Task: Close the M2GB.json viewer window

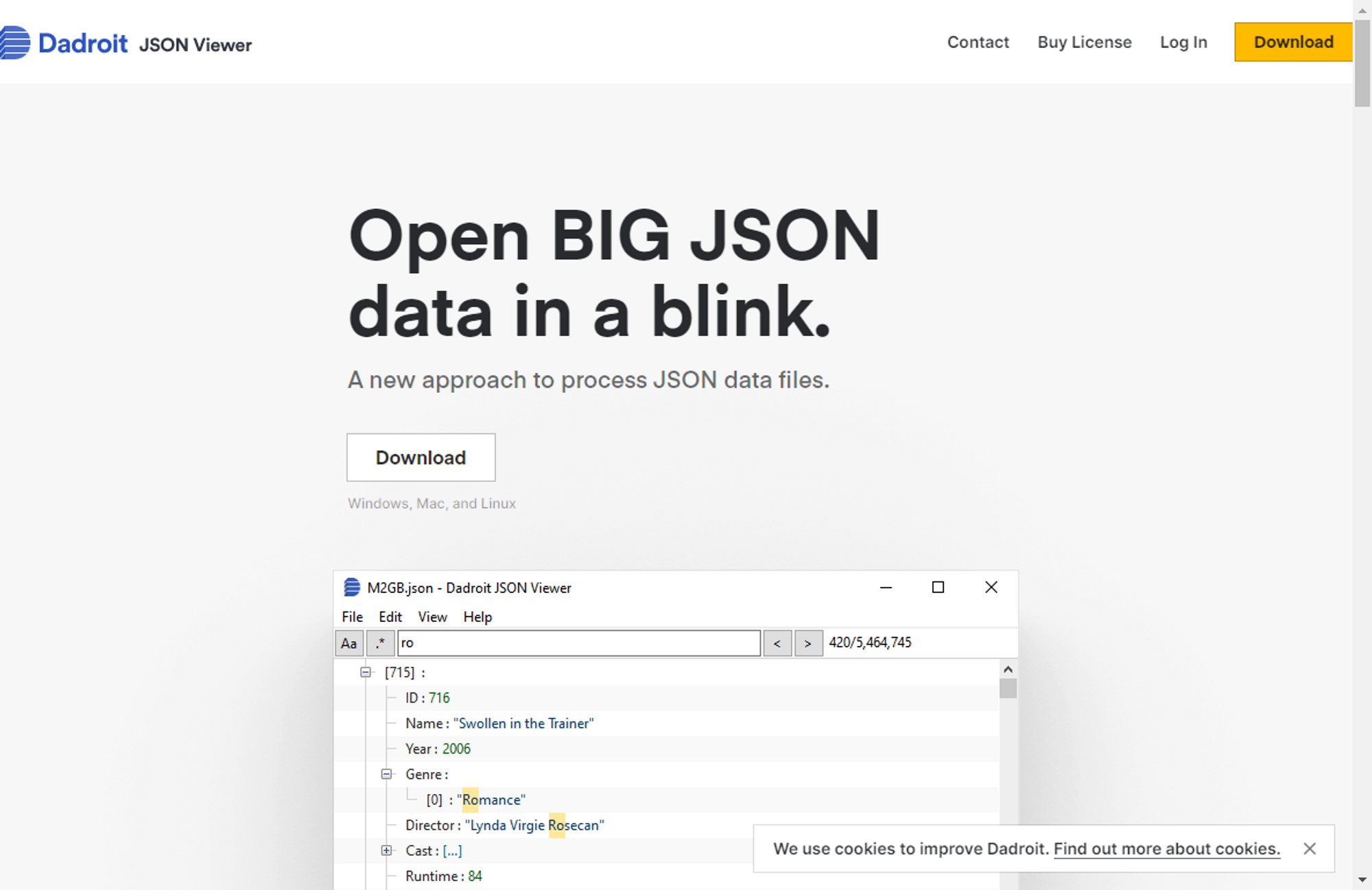Action: (991, 588)
